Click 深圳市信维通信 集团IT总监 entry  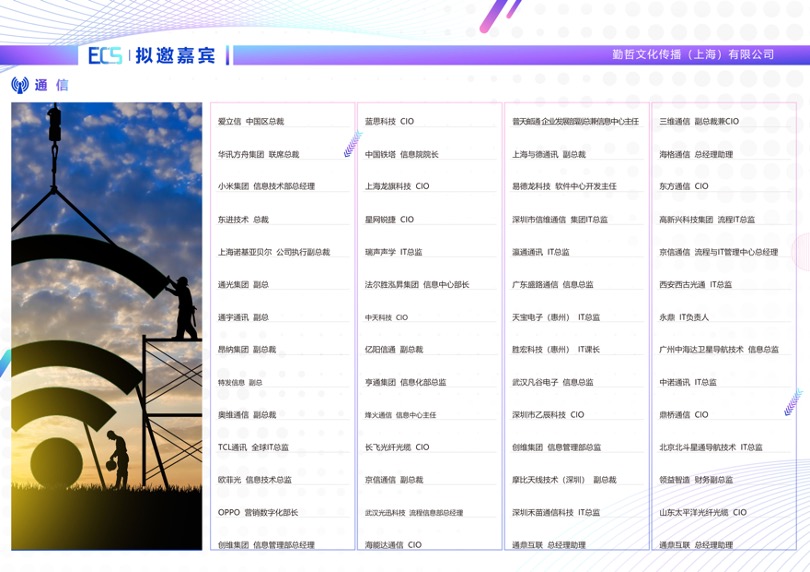[x=560, y=219]
